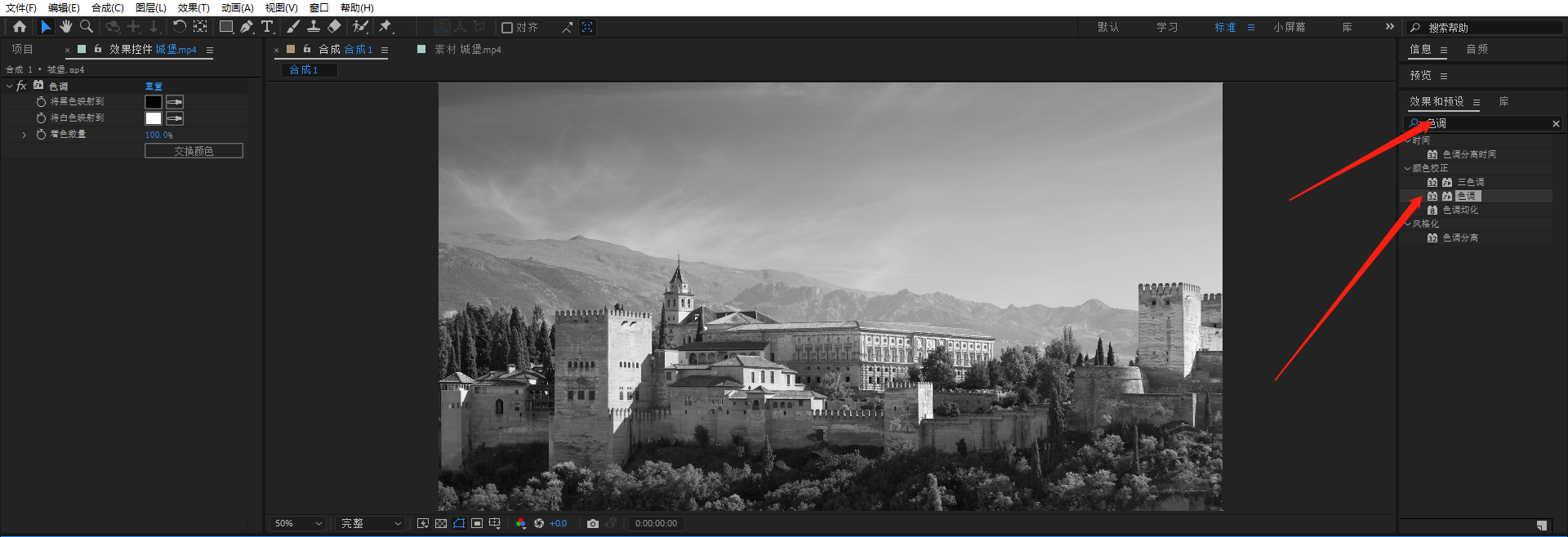Toggle lock on 合成 viewer panel

tap(307, 49)
